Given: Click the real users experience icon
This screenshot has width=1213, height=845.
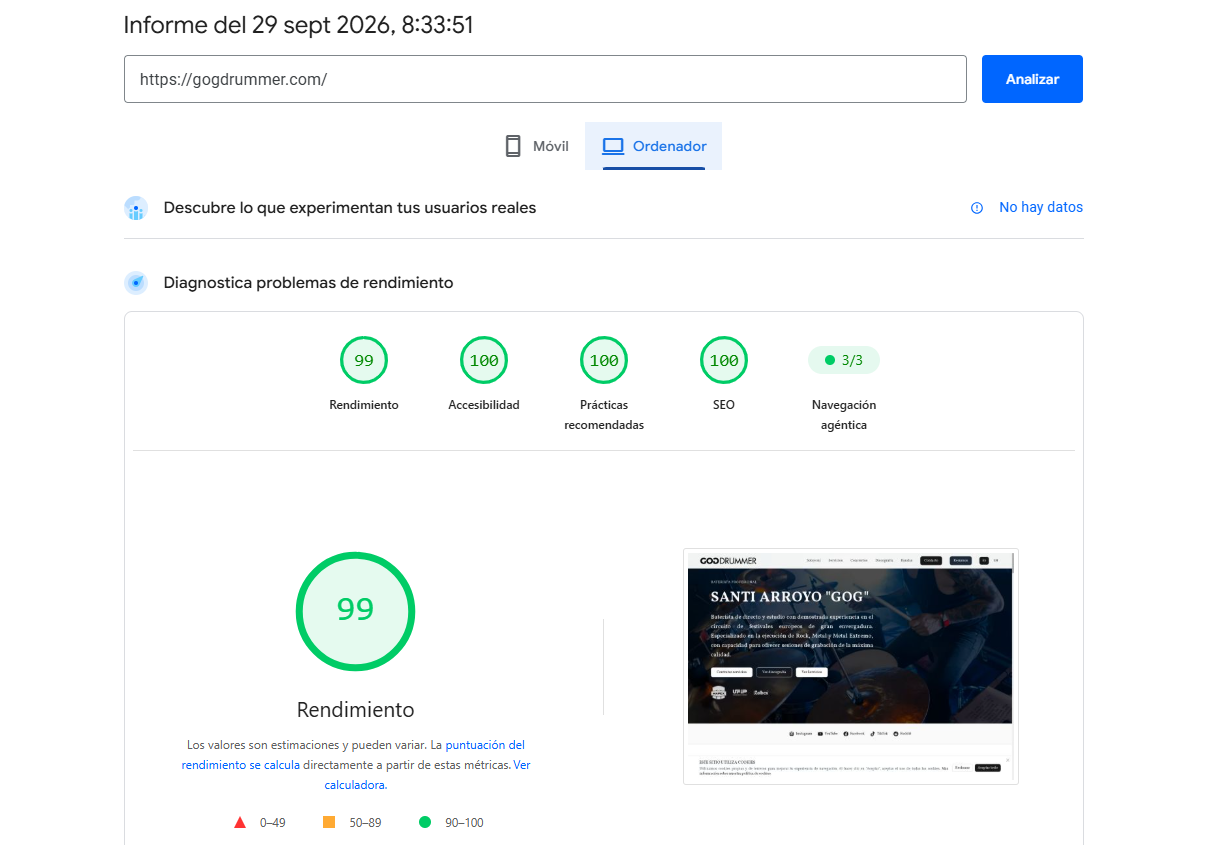Looking at the screenshot, I should point(136,208).
